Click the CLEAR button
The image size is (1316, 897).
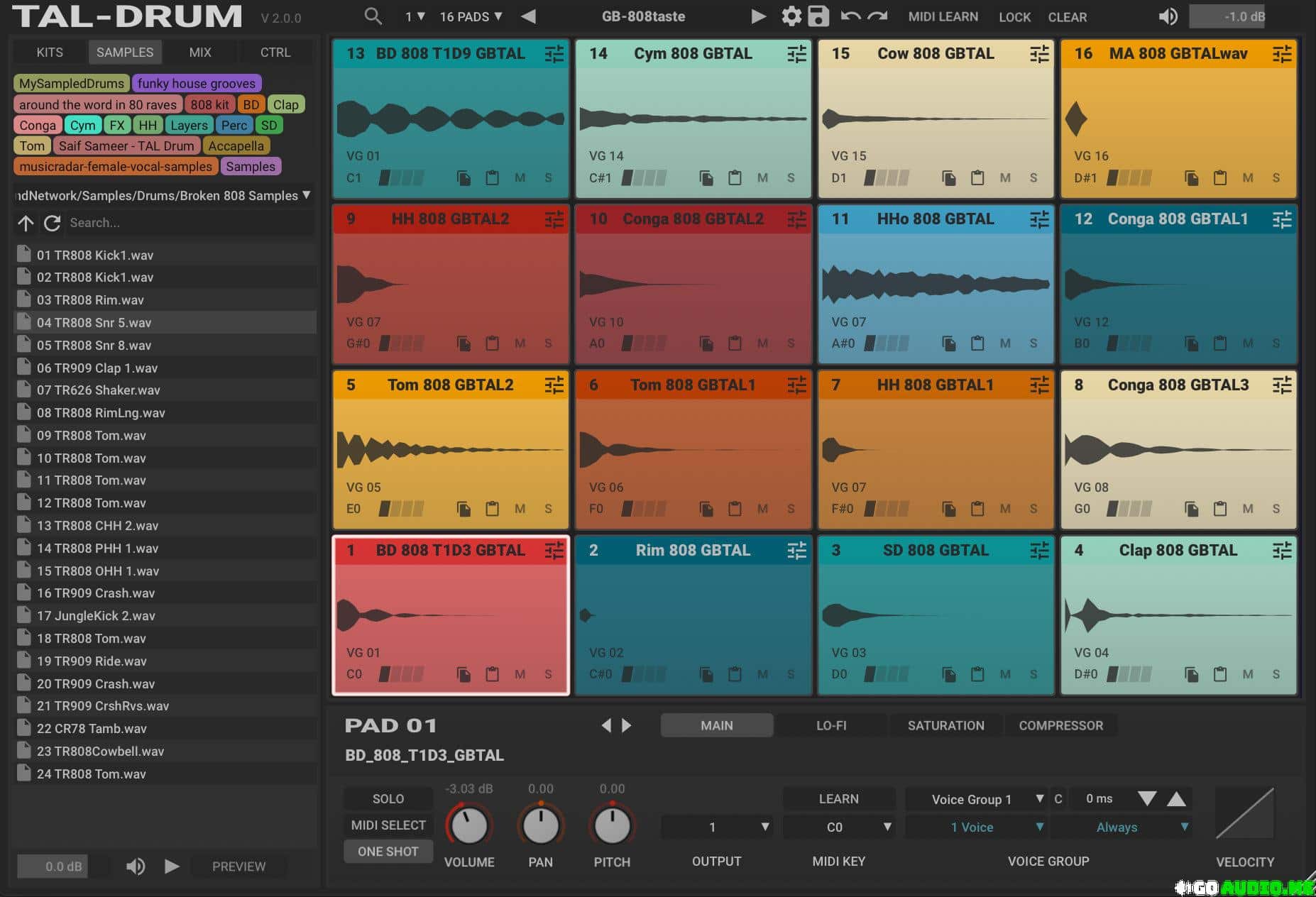point(1068,16)
